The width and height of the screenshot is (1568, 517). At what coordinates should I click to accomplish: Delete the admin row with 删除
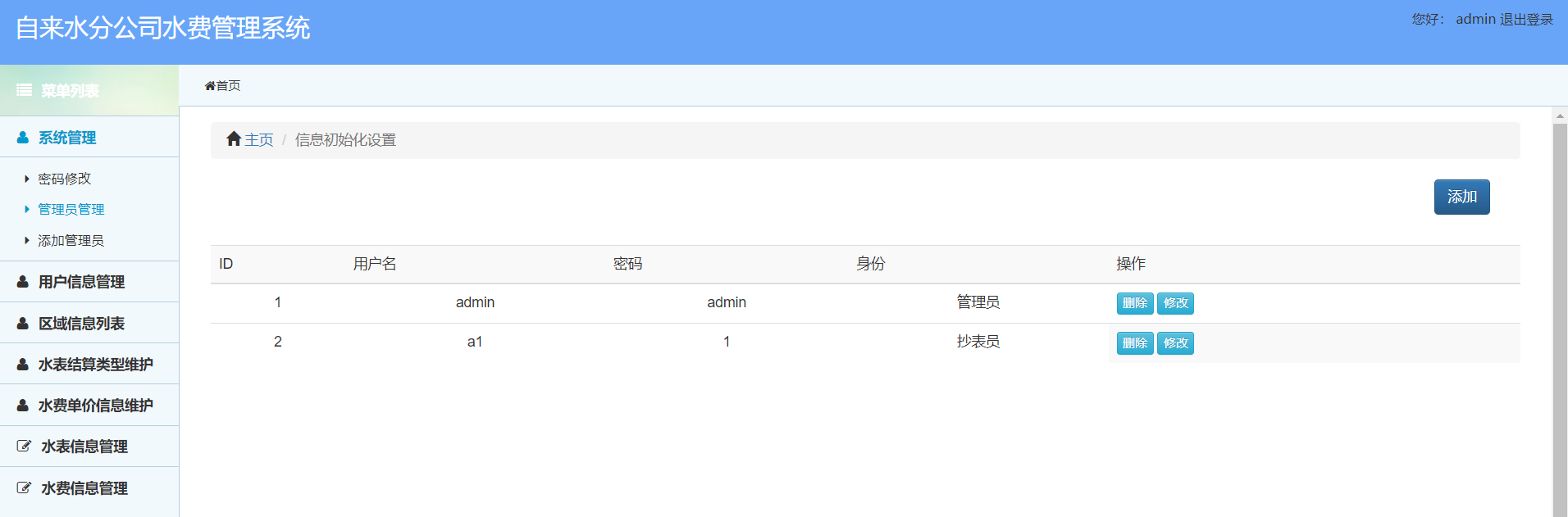[x=1135, y=303]
